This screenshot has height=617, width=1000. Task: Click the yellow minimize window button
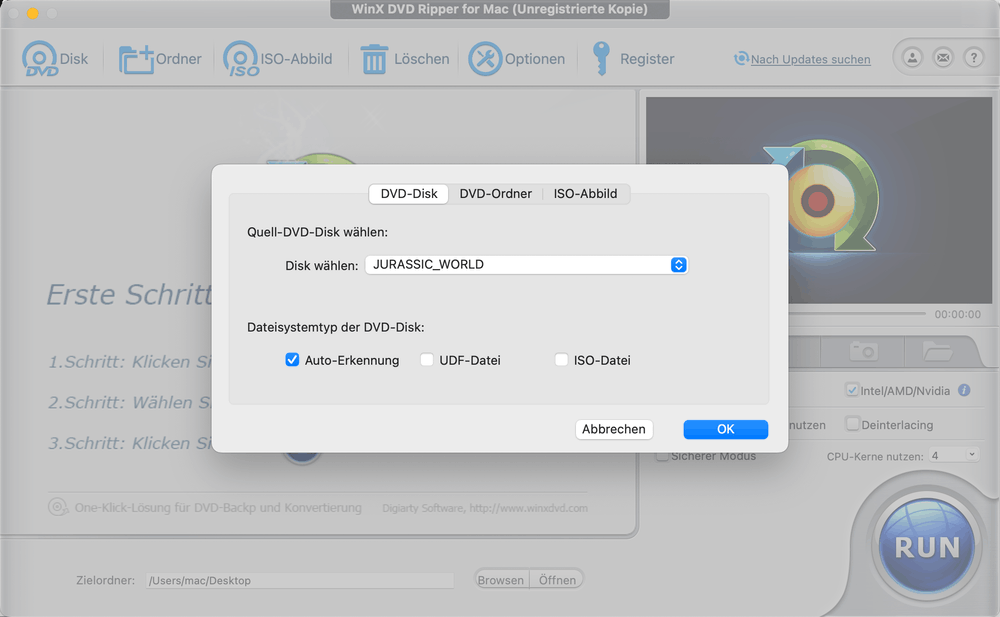(x=33, y=13)
